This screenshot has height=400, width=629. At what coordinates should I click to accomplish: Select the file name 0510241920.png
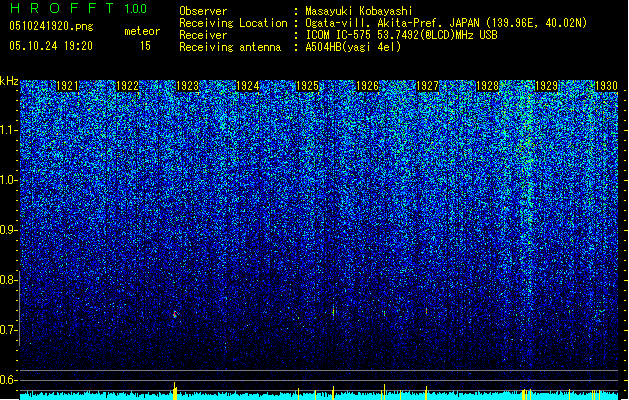point(51,26)
